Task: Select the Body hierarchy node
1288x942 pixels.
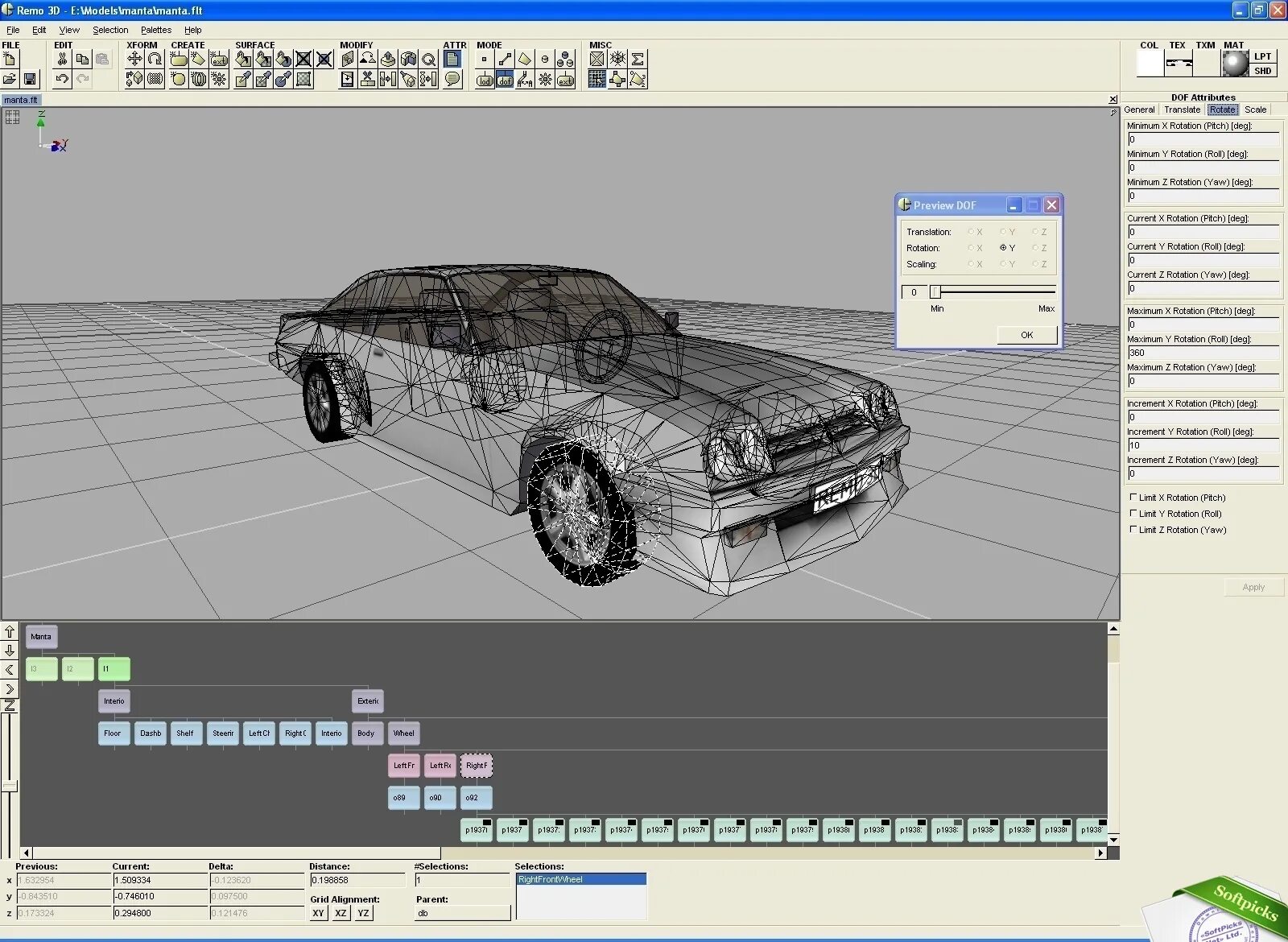Action: coord(367,733)
